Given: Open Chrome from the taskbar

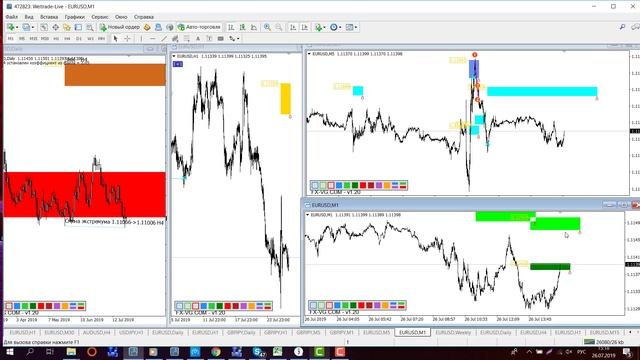Looking at the screenshot, I should (216, 352).
